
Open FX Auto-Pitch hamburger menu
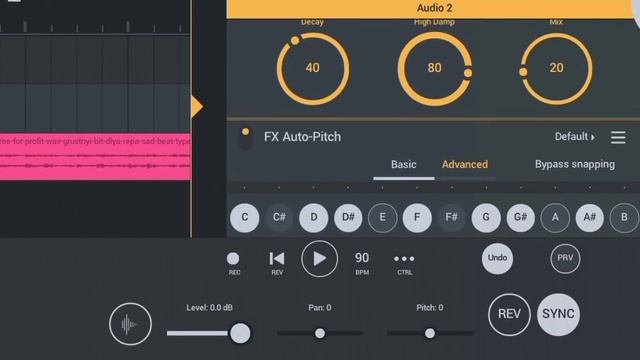[618, 137]
